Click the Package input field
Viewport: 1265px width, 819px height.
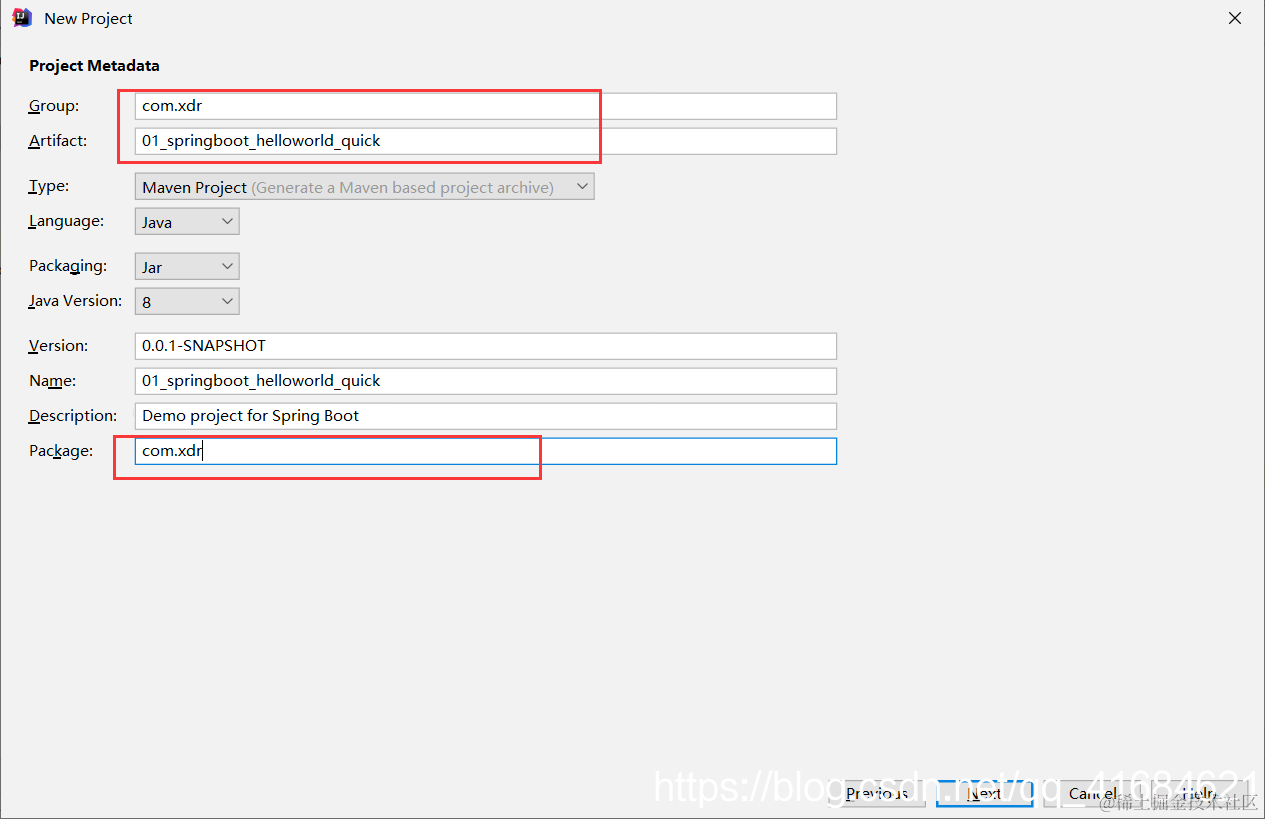(485, 451)
